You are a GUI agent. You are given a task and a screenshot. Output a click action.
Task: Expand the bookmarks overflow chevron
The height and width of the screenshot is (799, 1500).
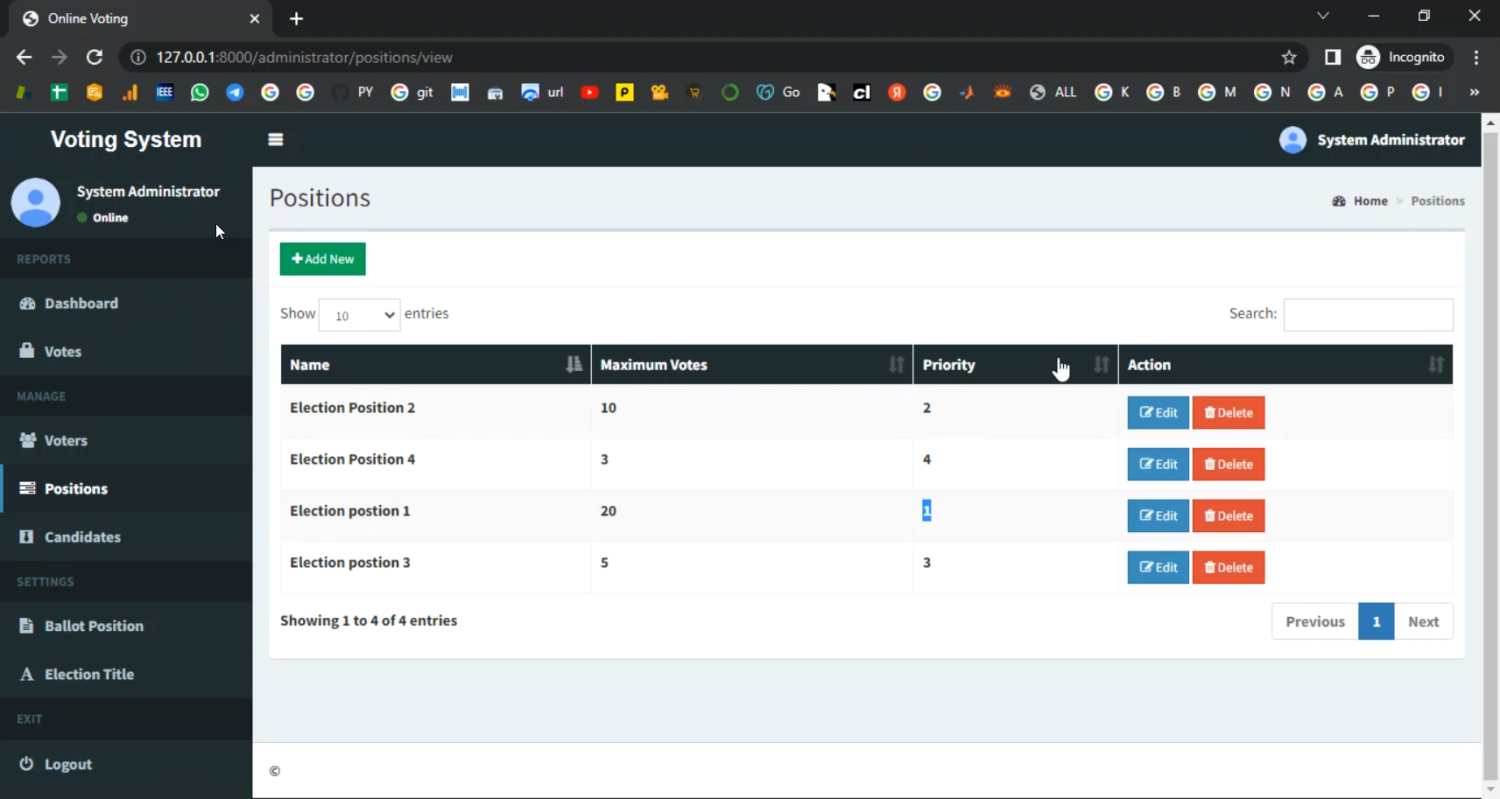click(x=1474, y=92)
